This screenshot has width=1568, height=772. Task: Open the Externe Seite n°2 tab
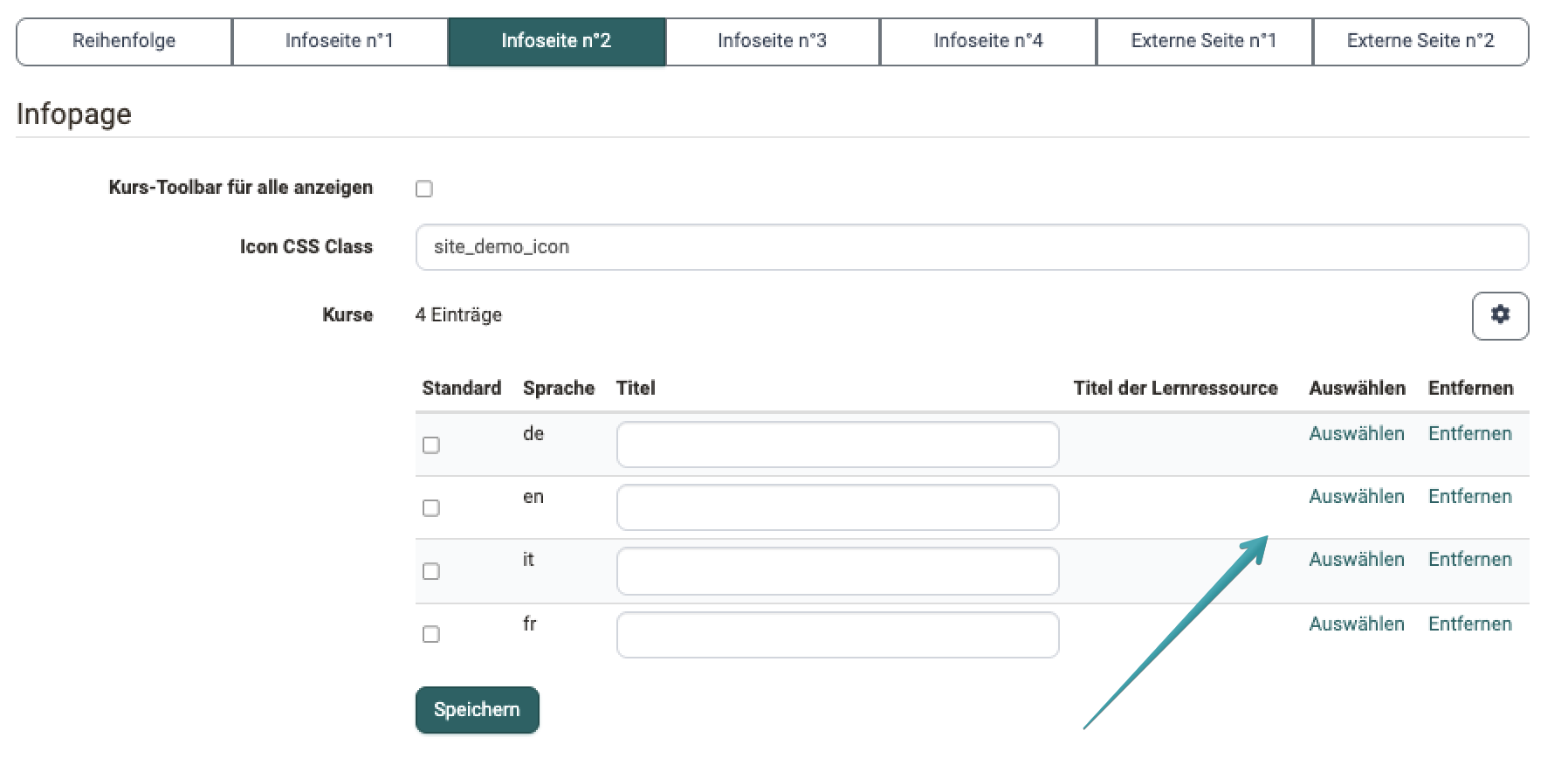coord(1420,41)
